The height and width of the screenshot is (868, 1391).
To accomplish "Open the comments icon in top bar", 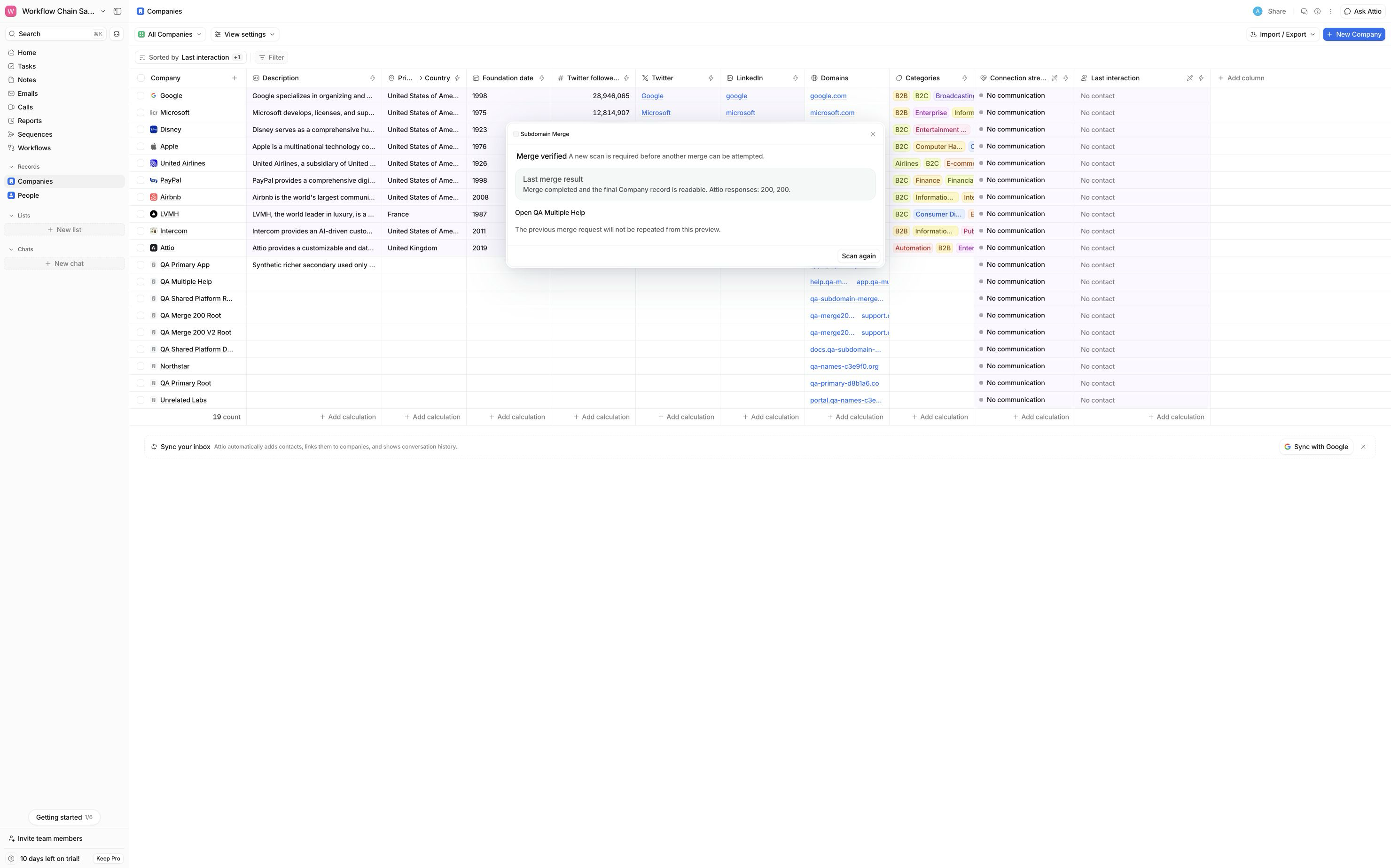I will (1304, 11).
